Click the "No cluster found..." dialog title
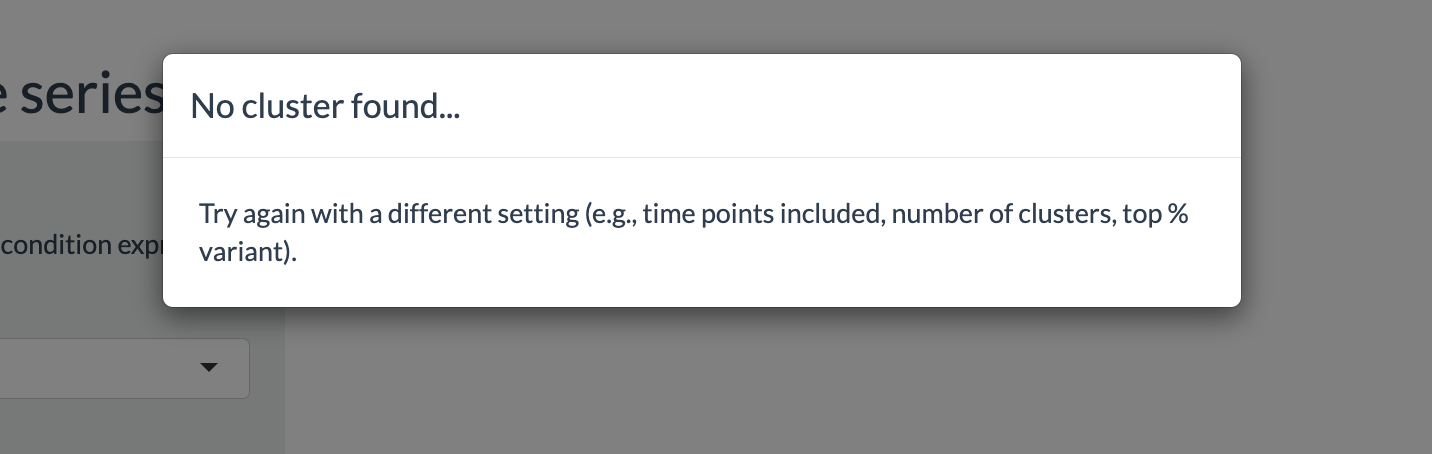The width and height of the screenshot is (1432, 454). (x=325, y=105)
